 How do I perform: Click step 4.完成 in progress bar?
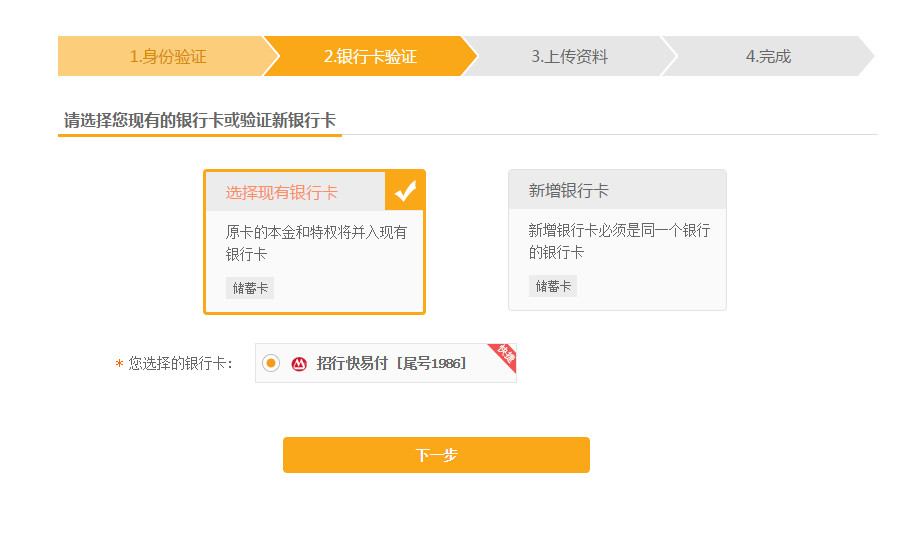(768, 56)
